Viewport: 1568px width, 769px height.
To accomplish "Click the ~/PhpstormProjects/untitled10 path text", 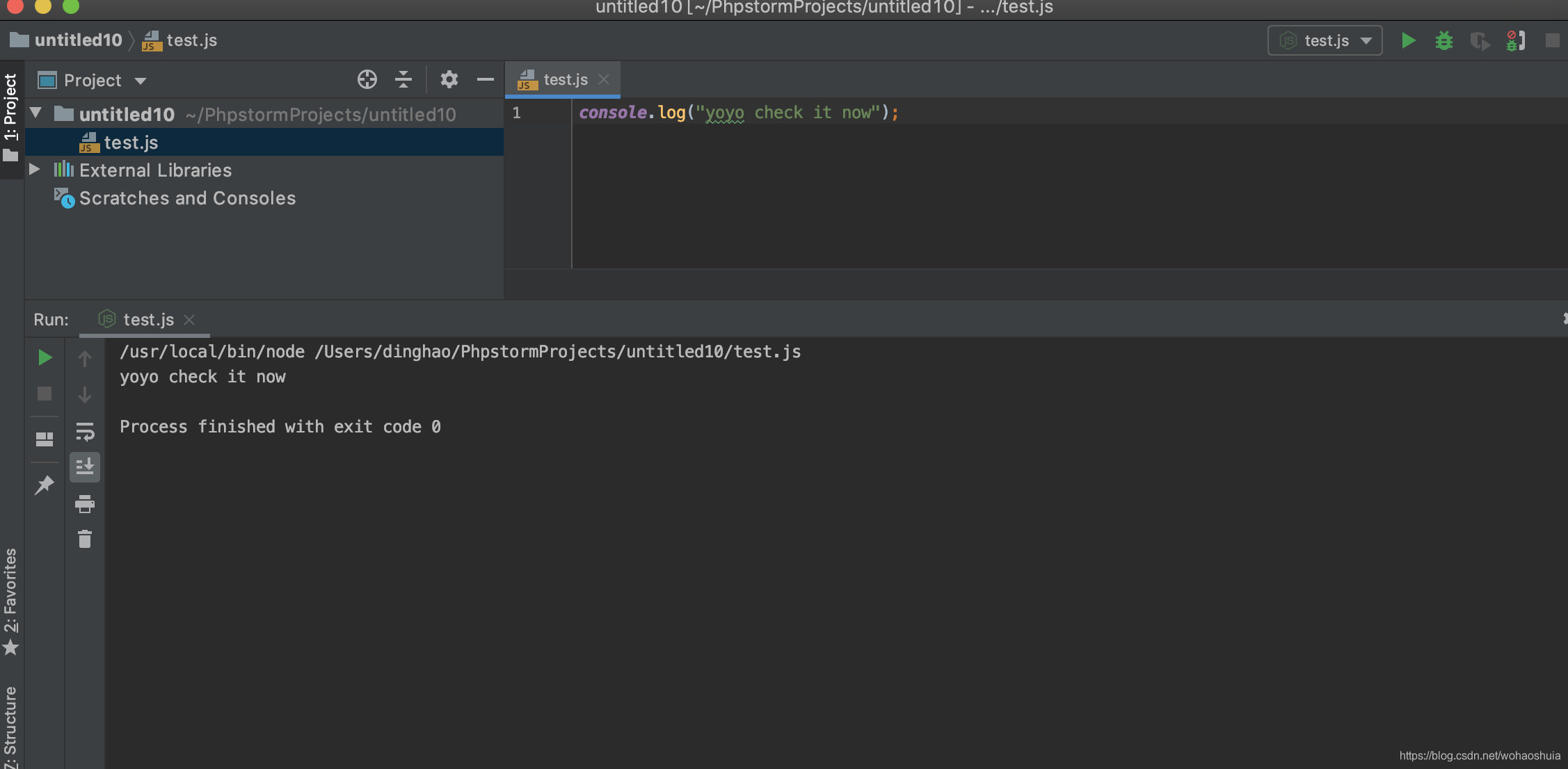I will [x=321, y=114].
